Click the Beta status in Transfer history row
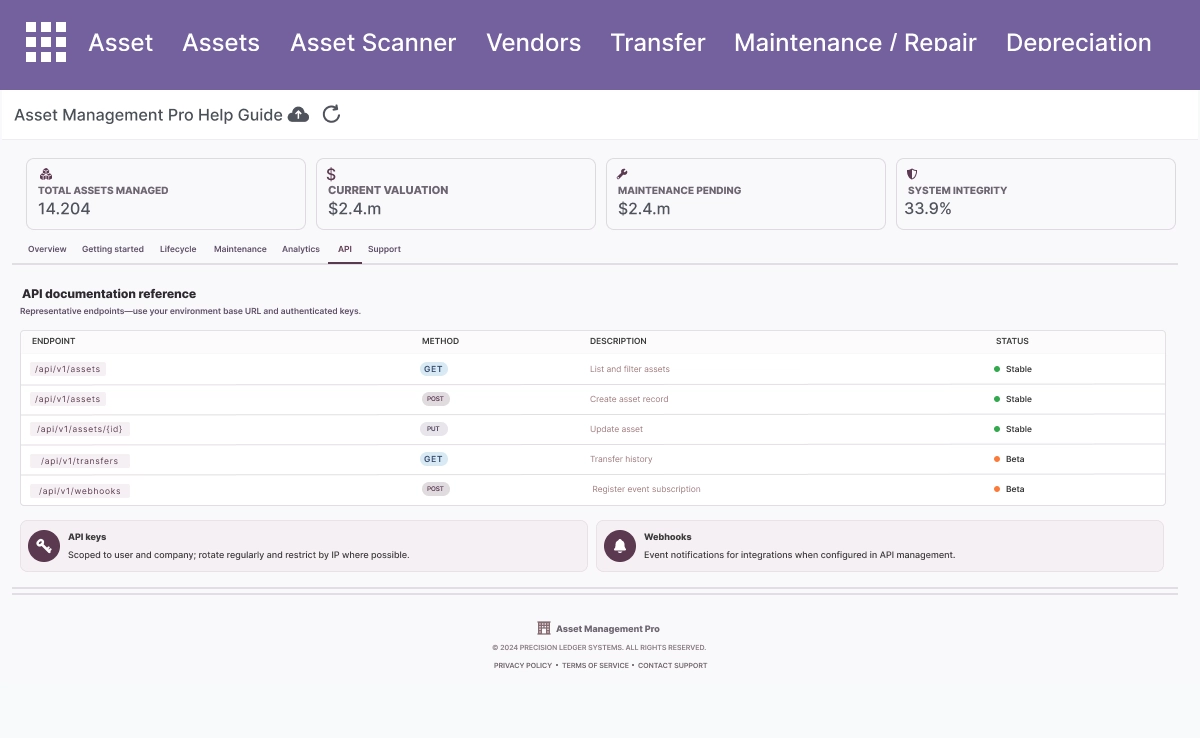Viewport: 1200px width, 738px height. (1009, 459)
